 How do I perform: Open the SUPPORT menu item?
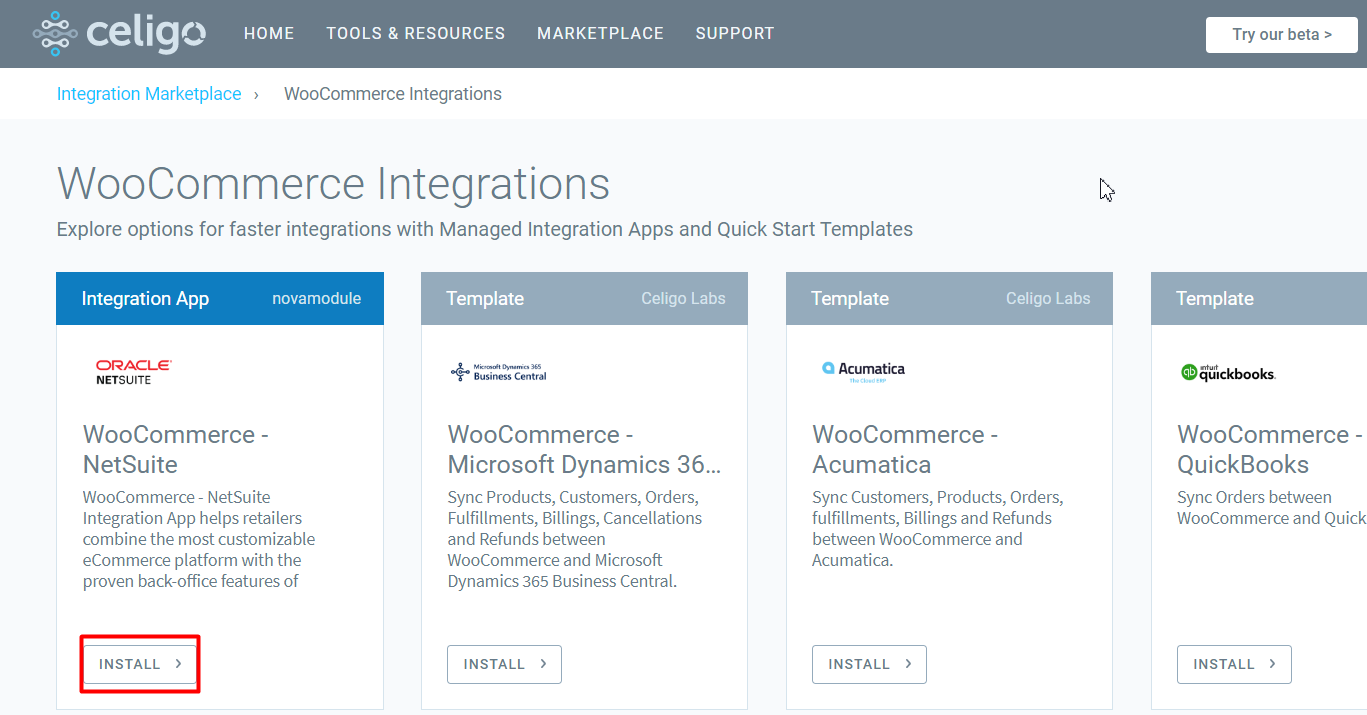click(x=735, y=34)
